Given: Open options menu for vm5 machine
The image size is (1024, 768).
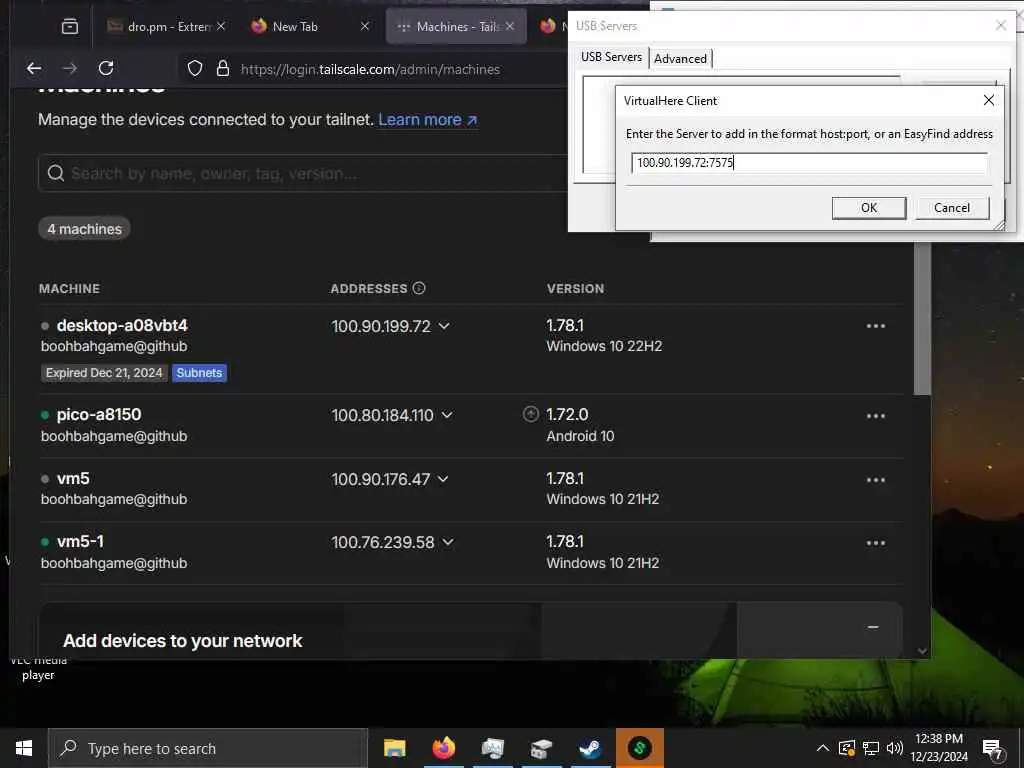Looking at the screenshot, I should [x=875, y=480].
